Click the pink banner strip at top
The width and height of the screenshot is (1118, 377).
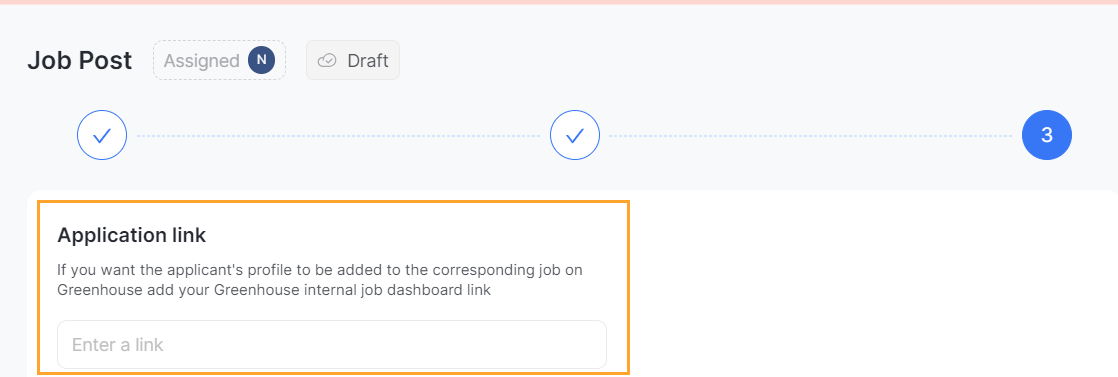click(x=559, y=2)
